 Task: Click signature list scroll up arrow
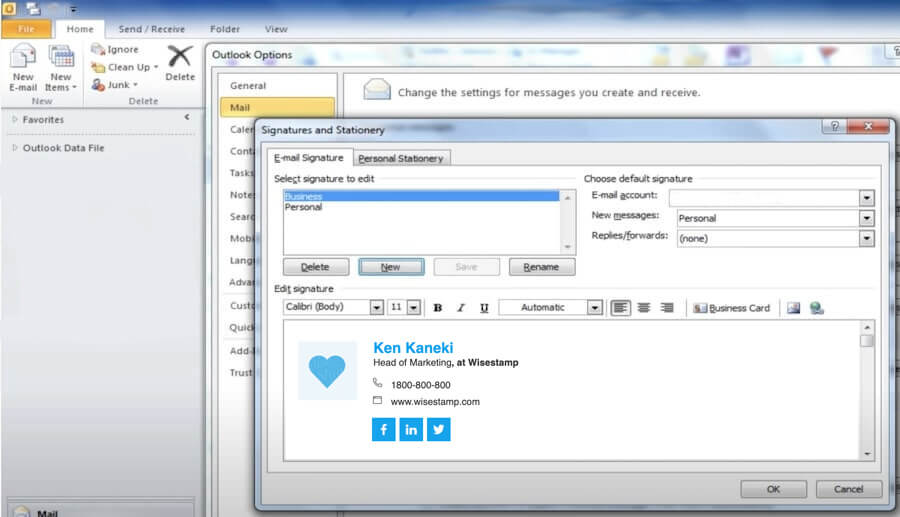click(568, 197)
